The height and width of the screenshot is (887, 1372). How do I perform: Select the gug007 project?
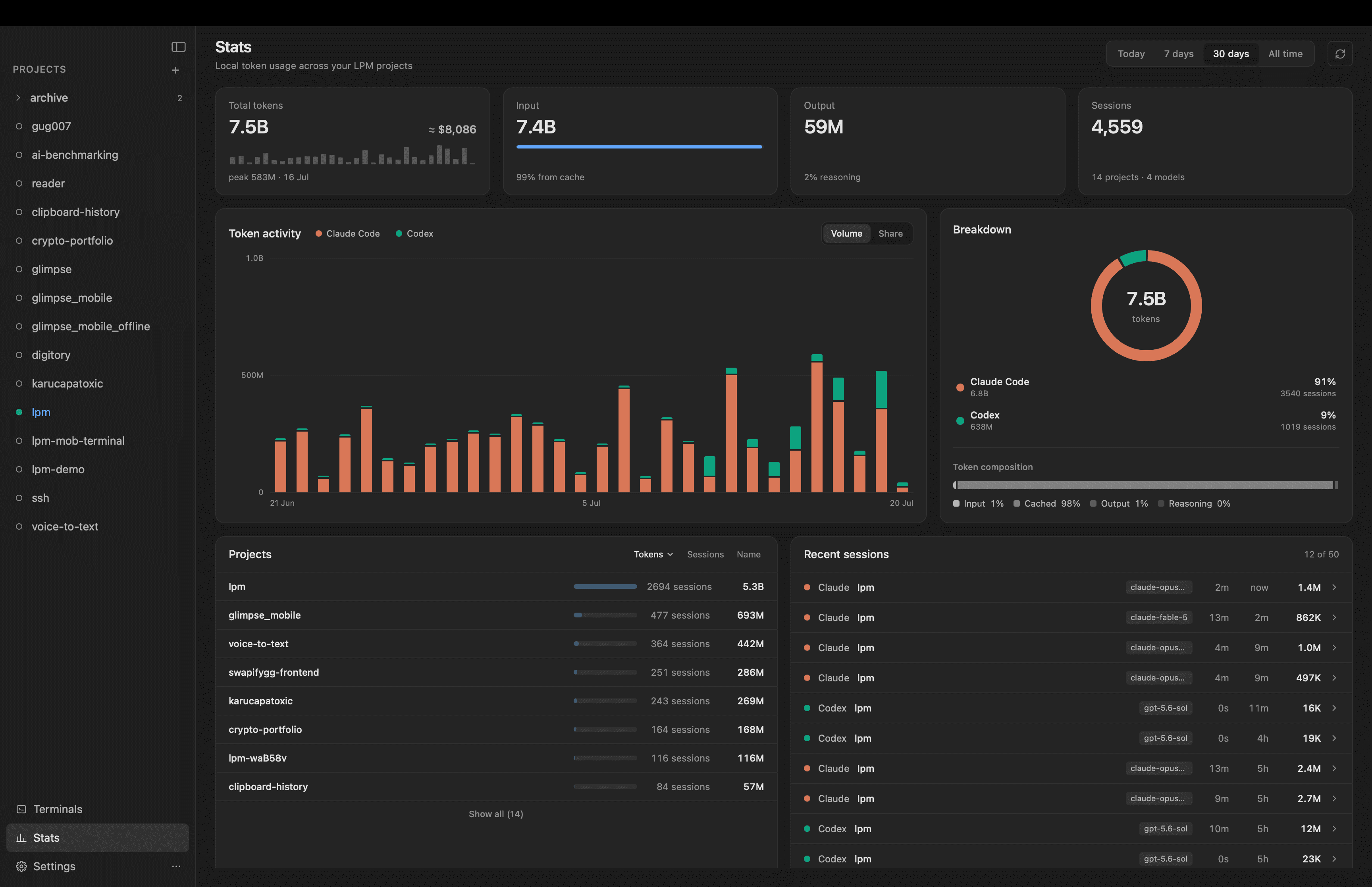click(x=98, y=126)
